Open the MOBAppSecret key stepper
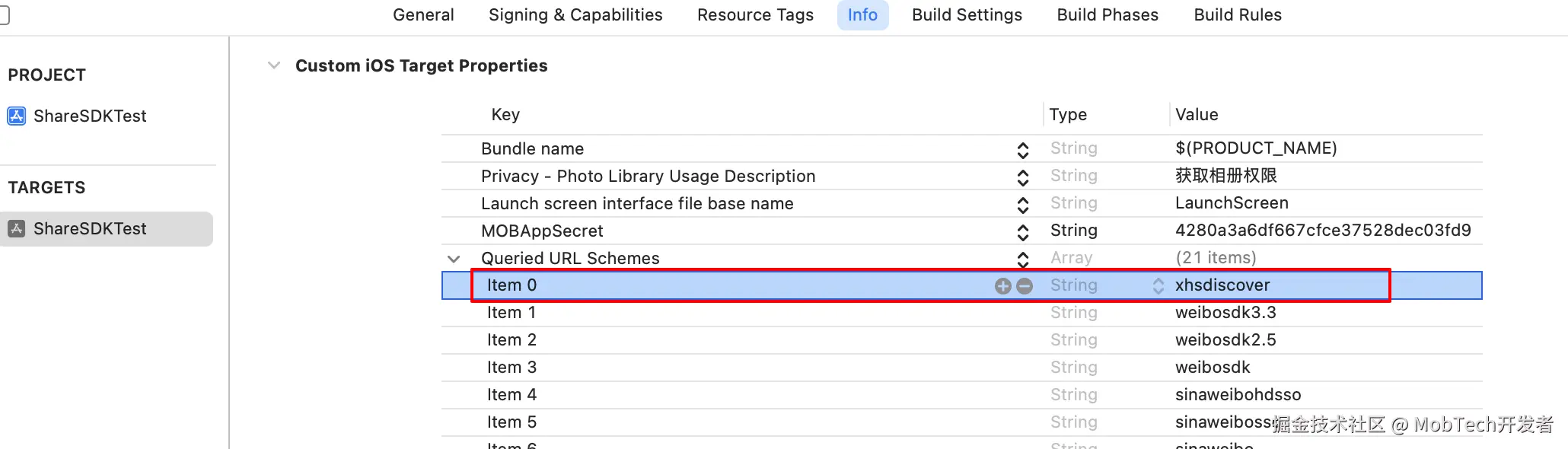The height and width of the screenshot is (449, 1568). click(1023, 232)
